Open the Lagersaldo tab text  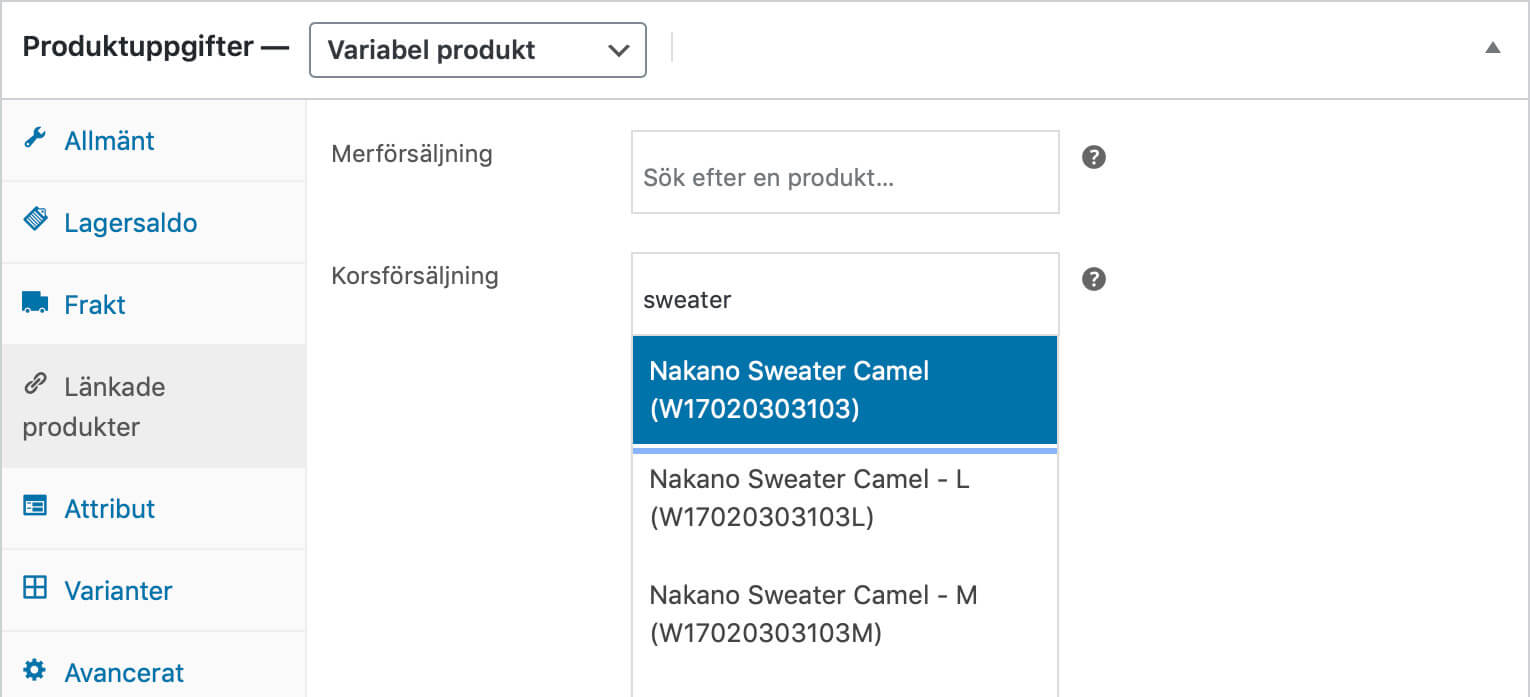point(130,222)
